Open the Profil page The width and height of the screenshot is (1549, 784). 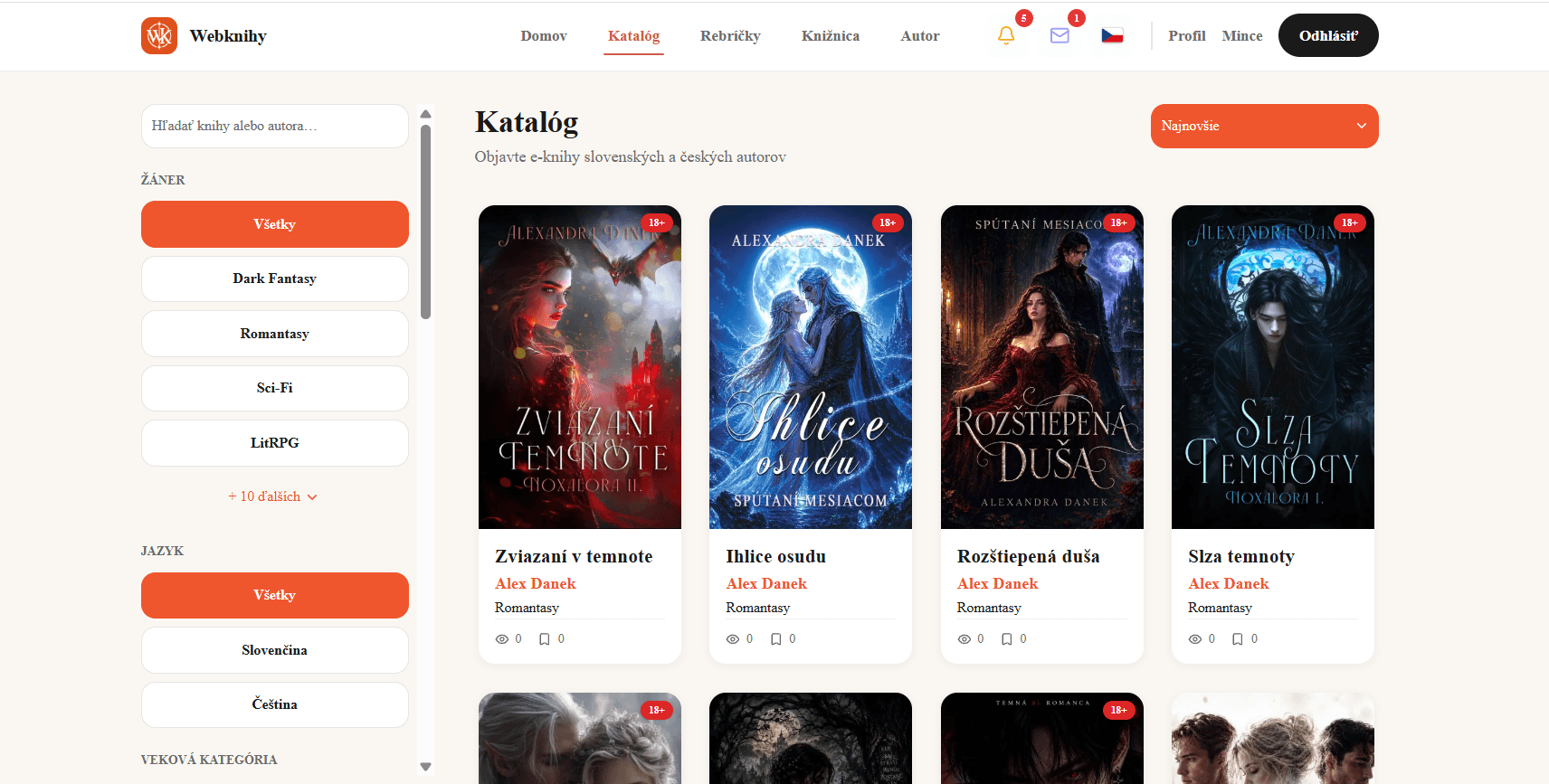(1187, 36)
